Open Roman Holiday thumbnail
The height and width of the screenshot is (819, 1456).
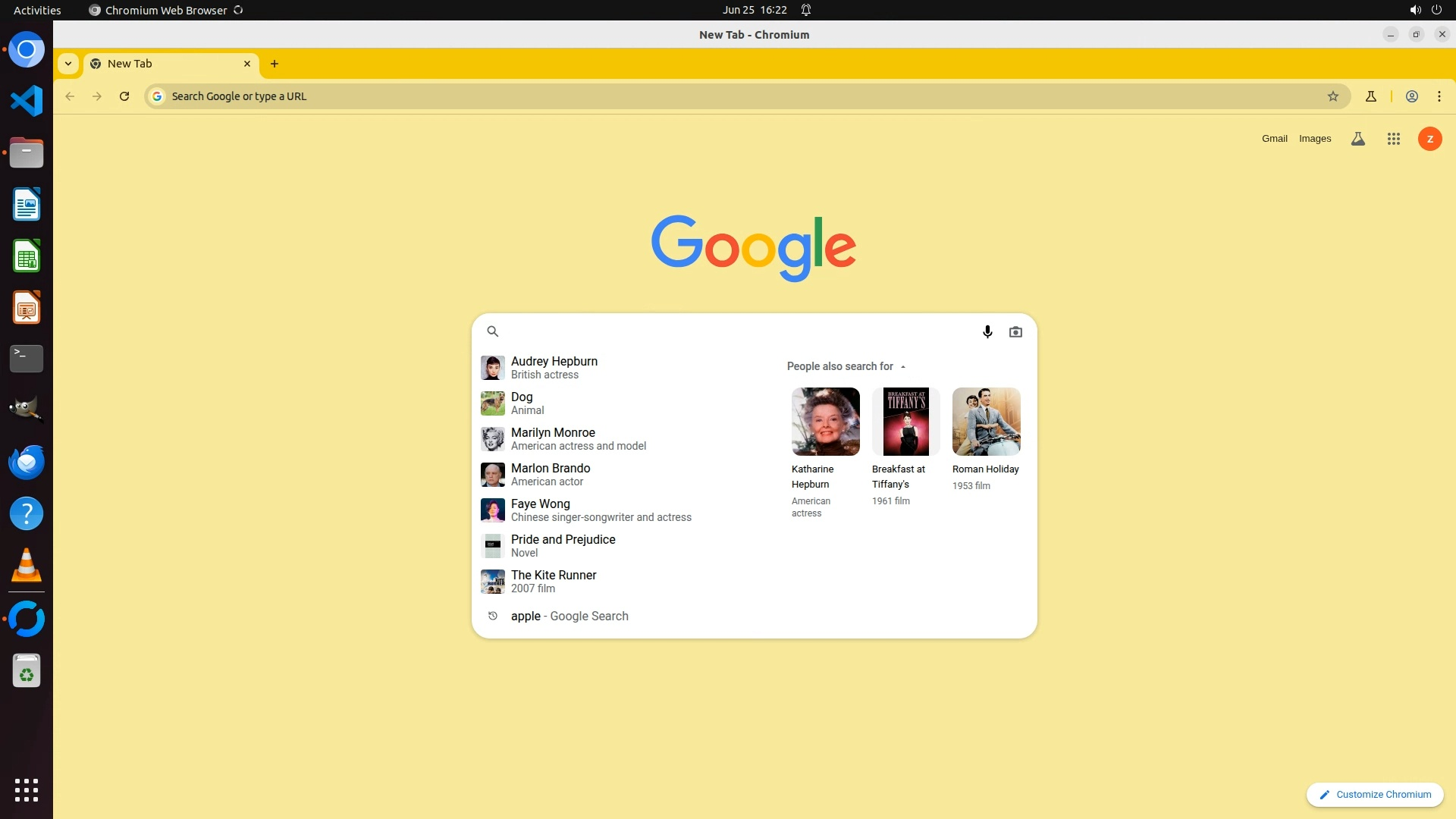tap(986, 422)
